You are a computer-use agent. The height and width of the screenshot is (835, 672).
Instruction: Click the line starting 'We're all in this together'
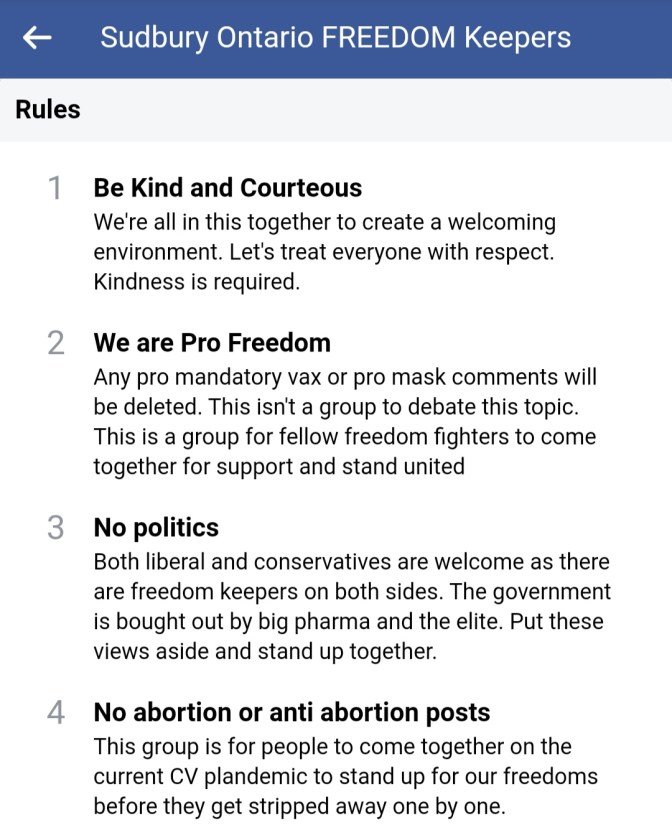[324, 222]
